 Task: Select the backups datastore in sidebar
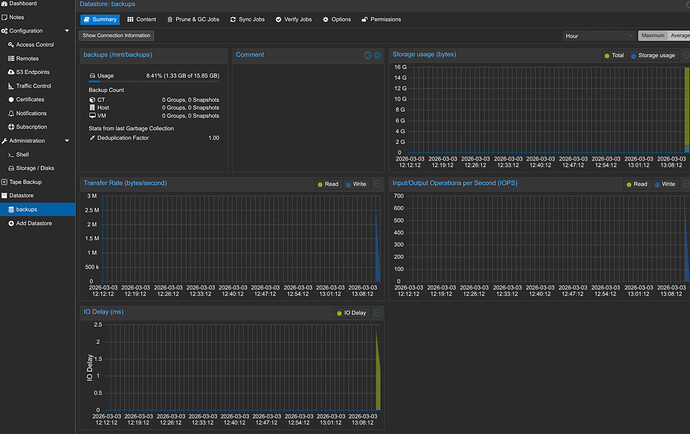27,209
